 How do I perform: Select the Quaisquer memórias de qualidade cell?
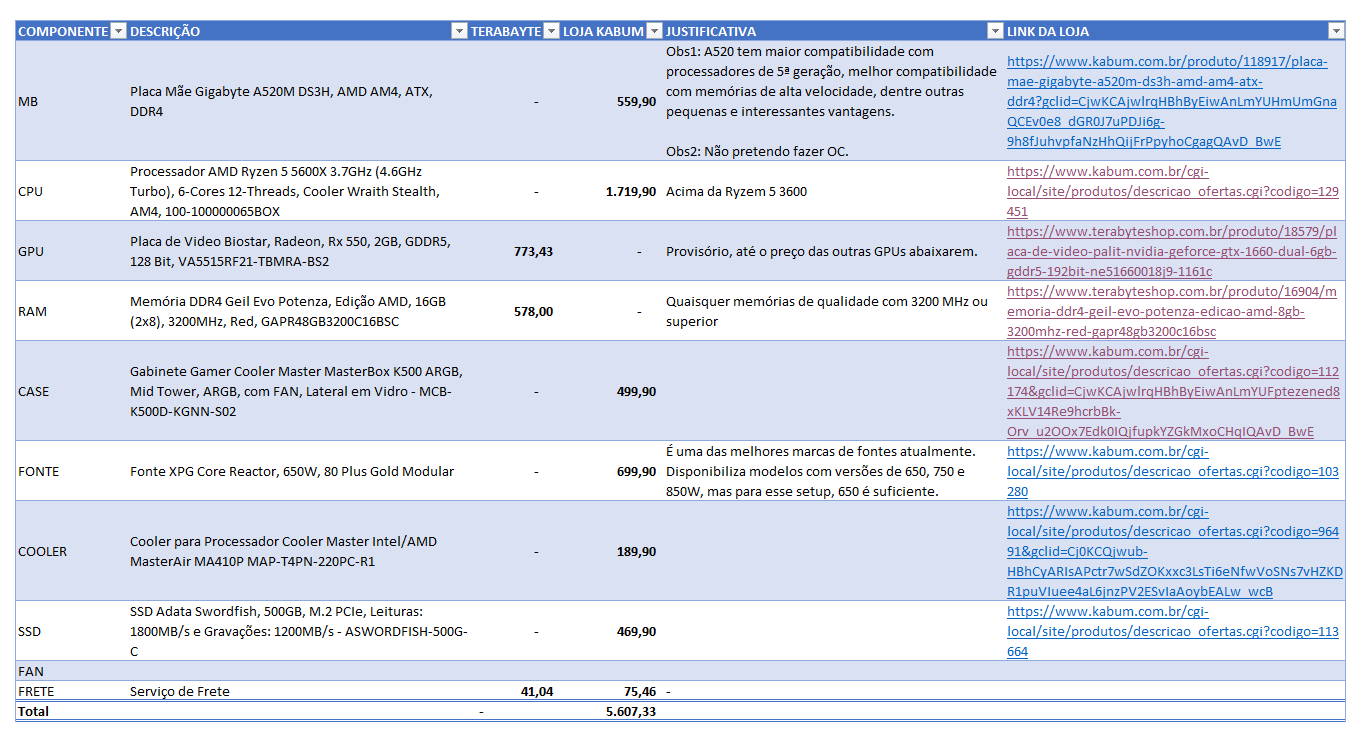point(833,311)
